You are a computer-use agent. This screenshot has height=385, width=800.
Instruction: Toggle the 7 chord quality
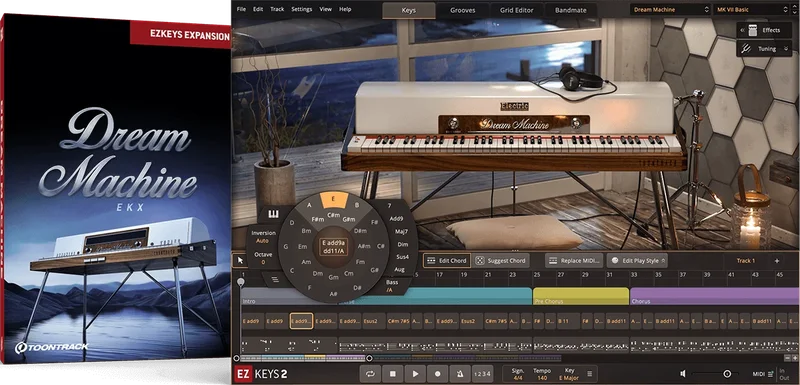click(x=389, y=206)
